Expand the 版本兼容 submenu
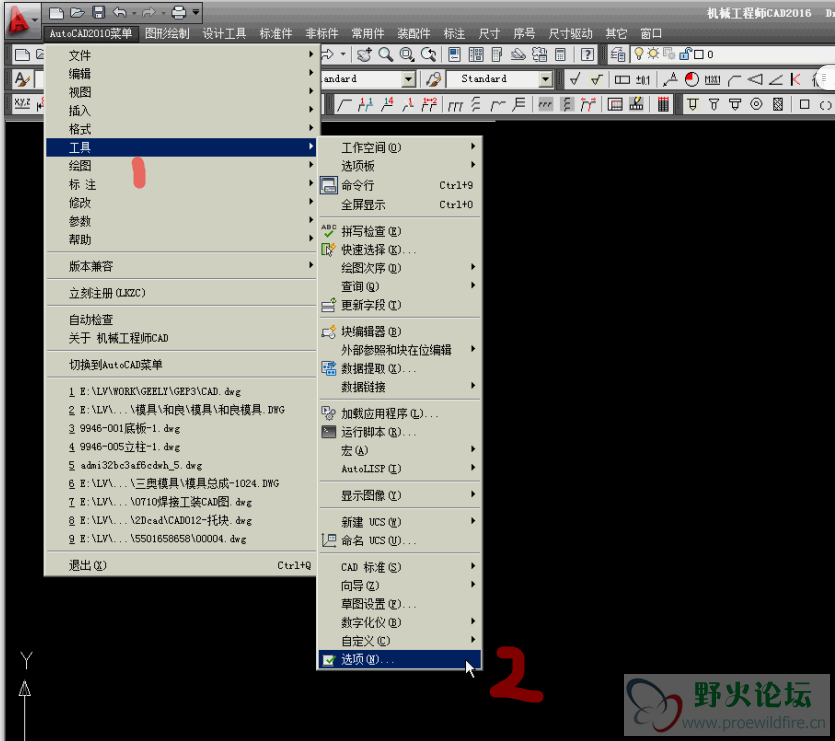835x741 pixels. coord(181,266)
